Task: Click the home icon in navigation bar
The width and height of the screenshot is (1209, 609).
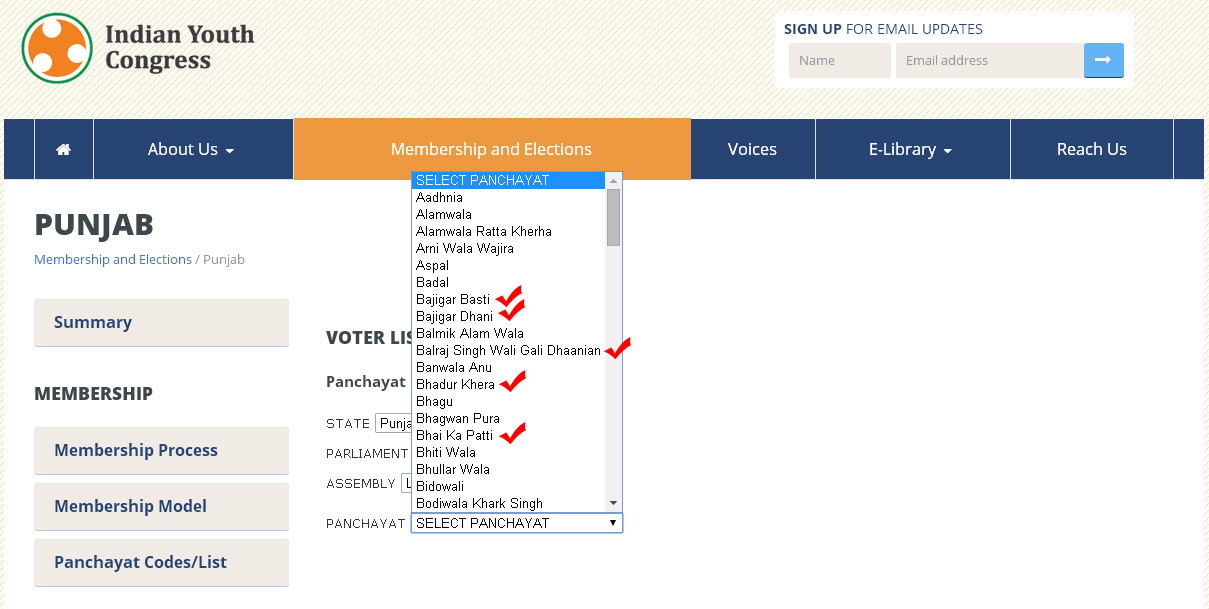Action: pos(64,149)
